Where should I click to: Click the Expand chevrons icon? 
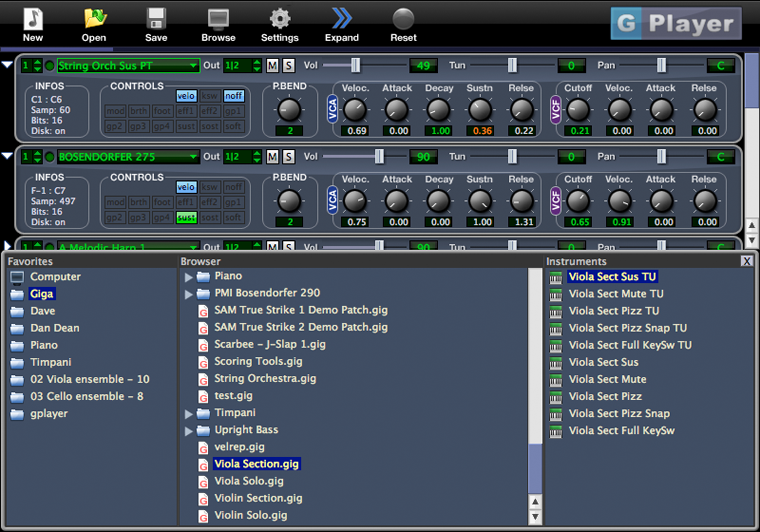pos(342,19)
